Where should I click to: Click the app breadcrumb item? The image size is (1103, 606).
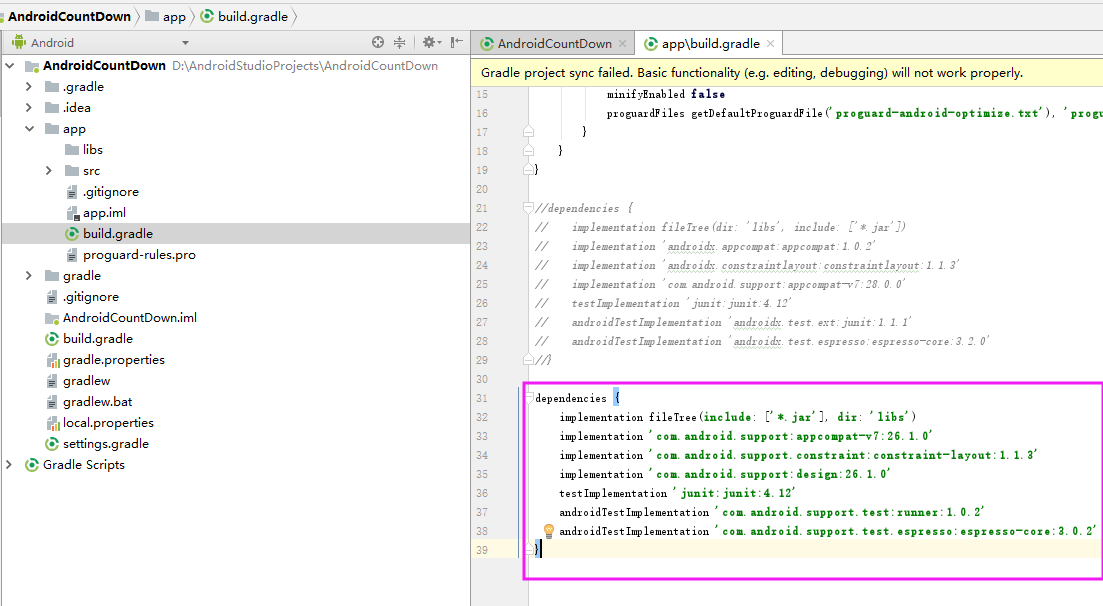pos(166,16)
